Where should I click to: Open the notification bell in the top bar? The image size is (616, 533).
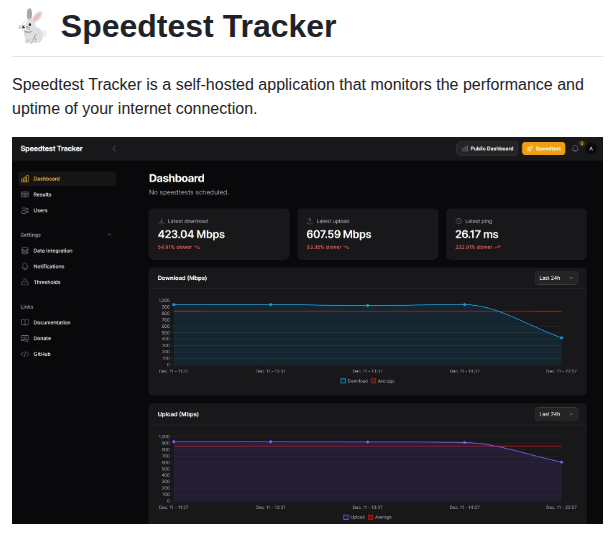575,148
